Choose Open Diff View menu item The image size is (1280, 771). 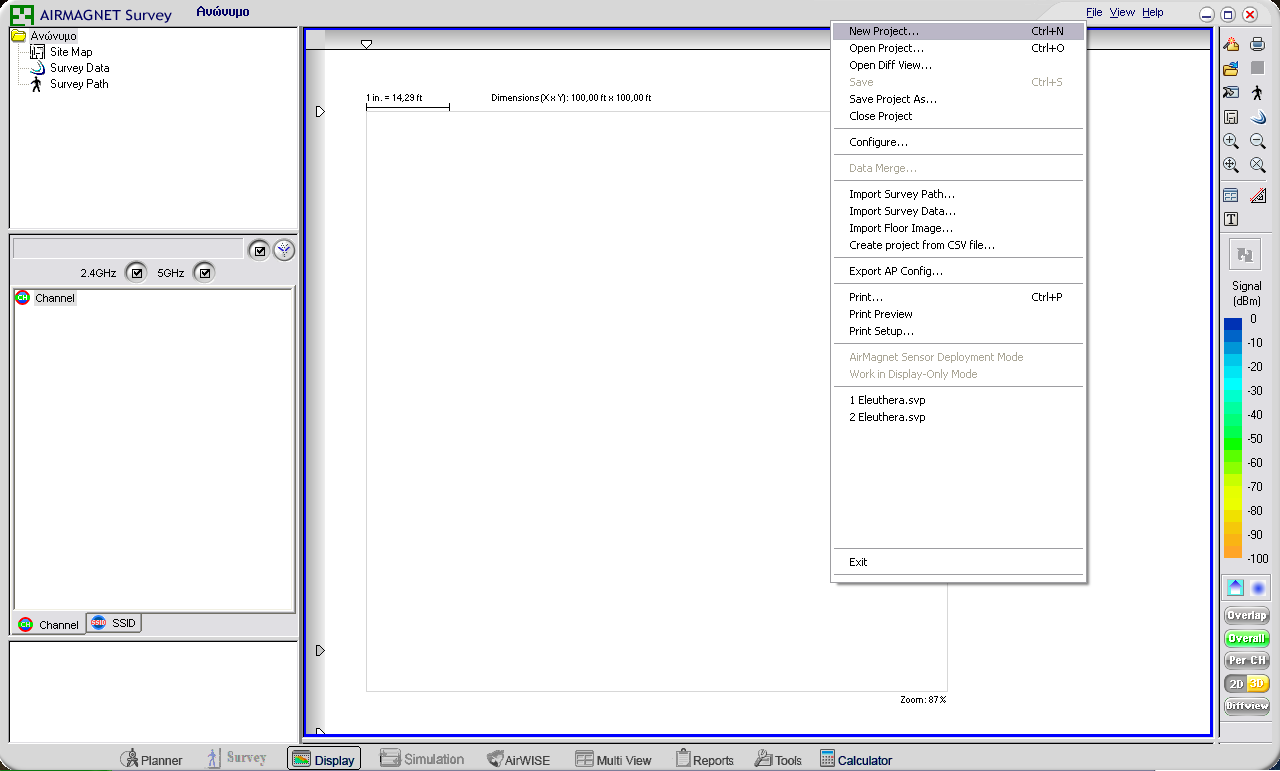(x=958, y=65)
